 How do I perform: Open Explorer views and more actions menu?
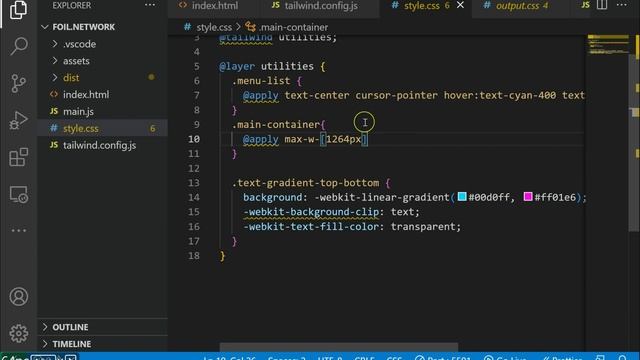[150, 5]
